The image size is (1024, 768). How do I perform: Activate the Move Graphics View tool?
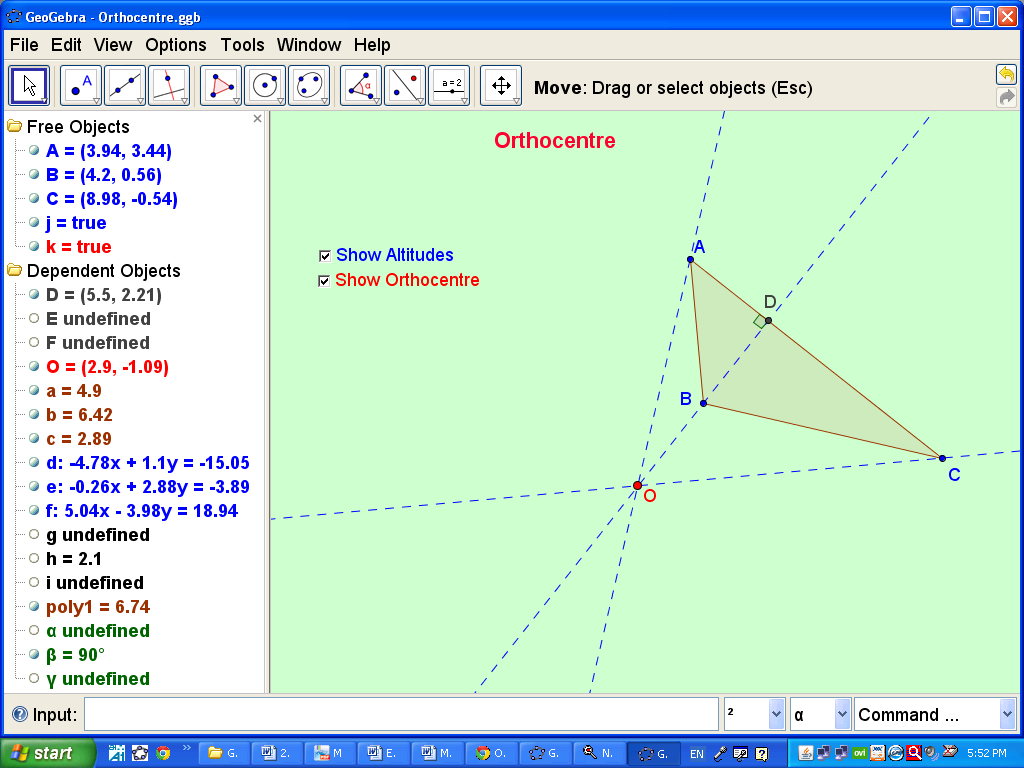[500, 85]
